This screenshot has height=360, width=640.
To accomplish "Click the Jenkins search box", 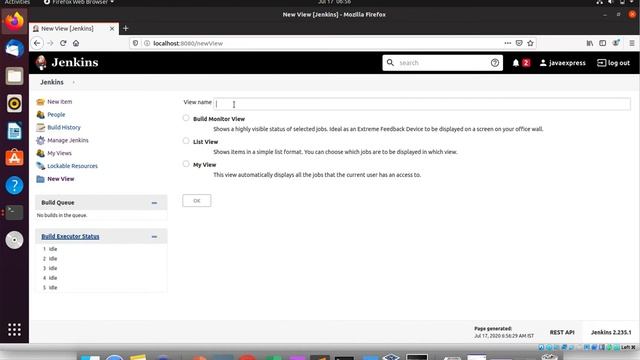I will (442, 63).
